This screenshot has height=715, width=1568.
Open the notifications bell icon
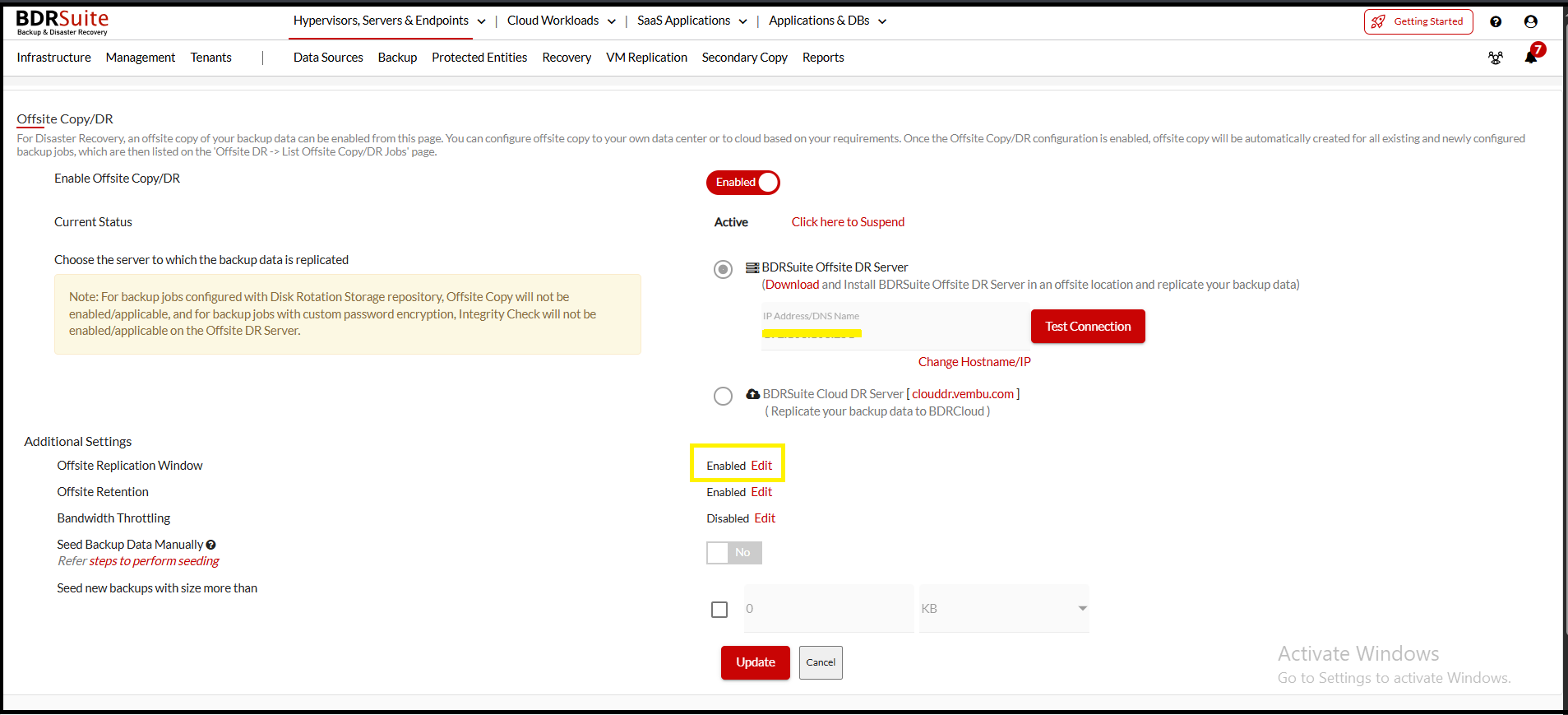click(x=1530, y=58)
